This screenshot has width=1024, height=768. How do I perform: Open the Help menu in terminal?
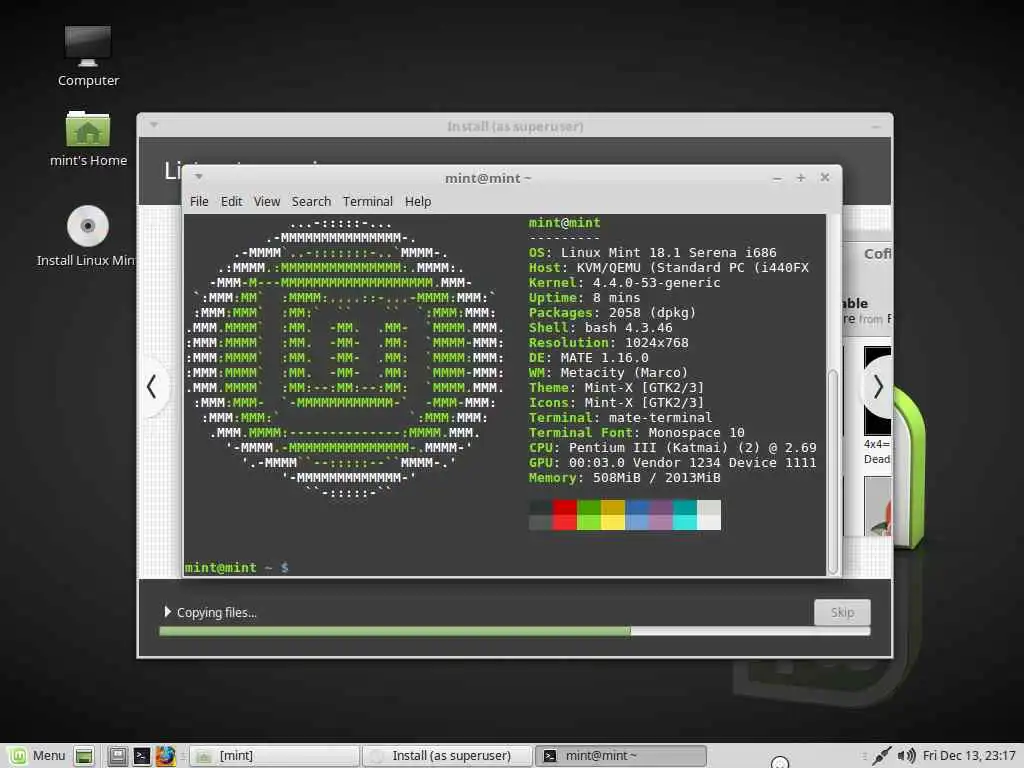coord(417,202)
